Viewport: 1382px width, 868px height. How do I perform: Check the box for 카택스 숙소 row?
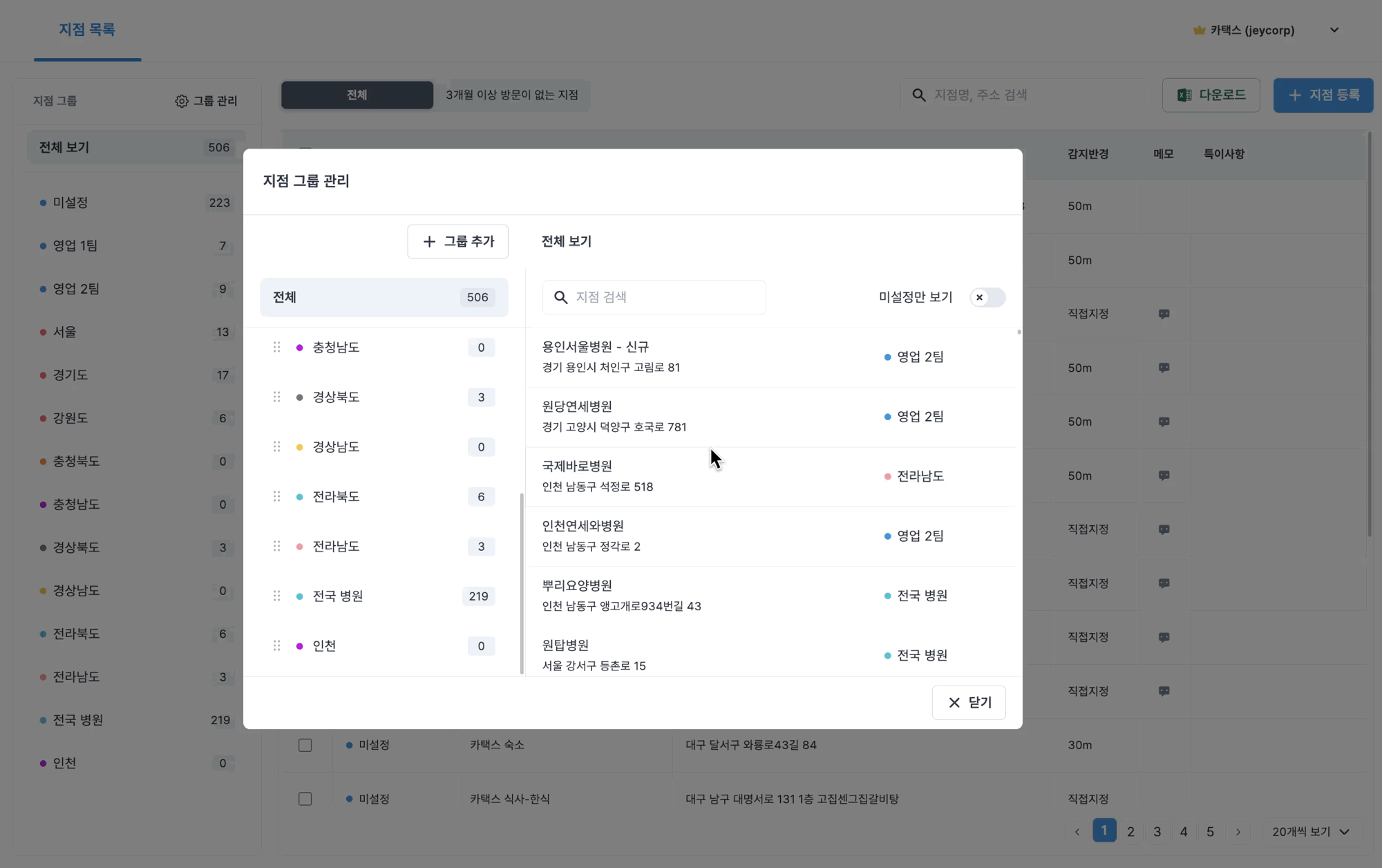pos(305,745)
